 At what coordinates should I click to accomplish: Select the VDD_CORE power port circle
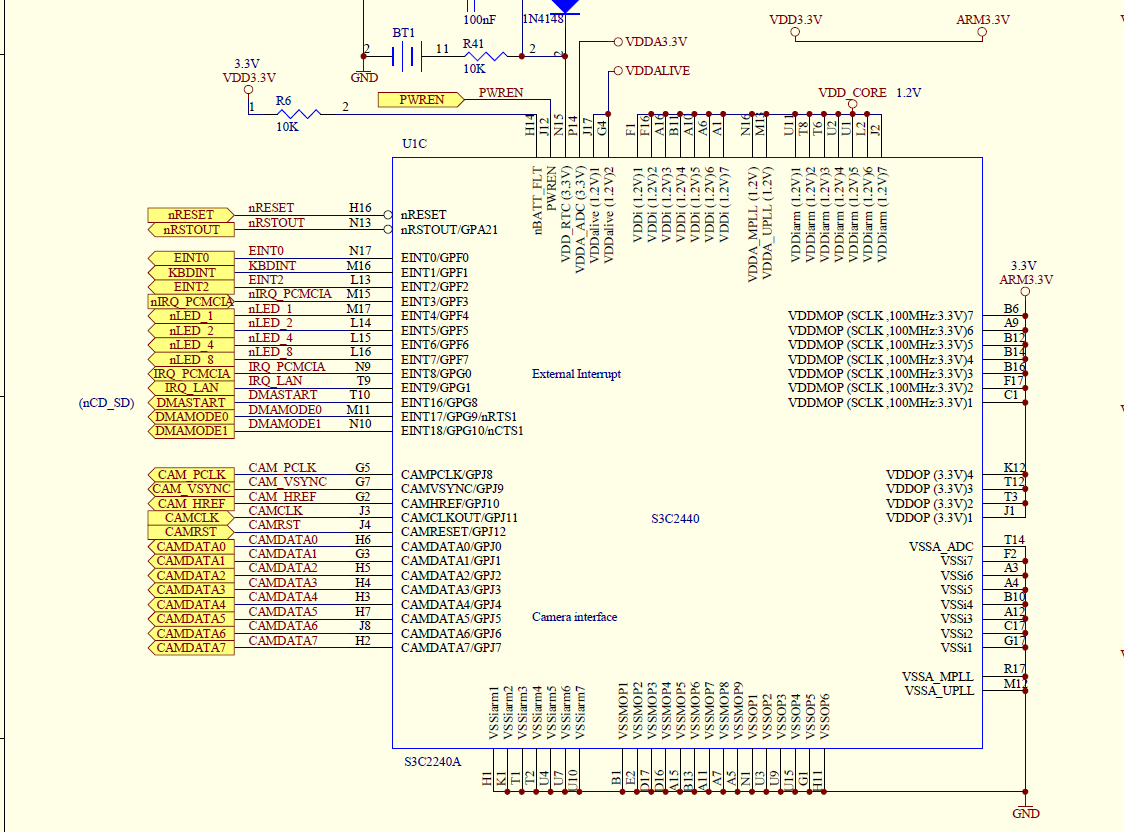click(x=852, y=105)
